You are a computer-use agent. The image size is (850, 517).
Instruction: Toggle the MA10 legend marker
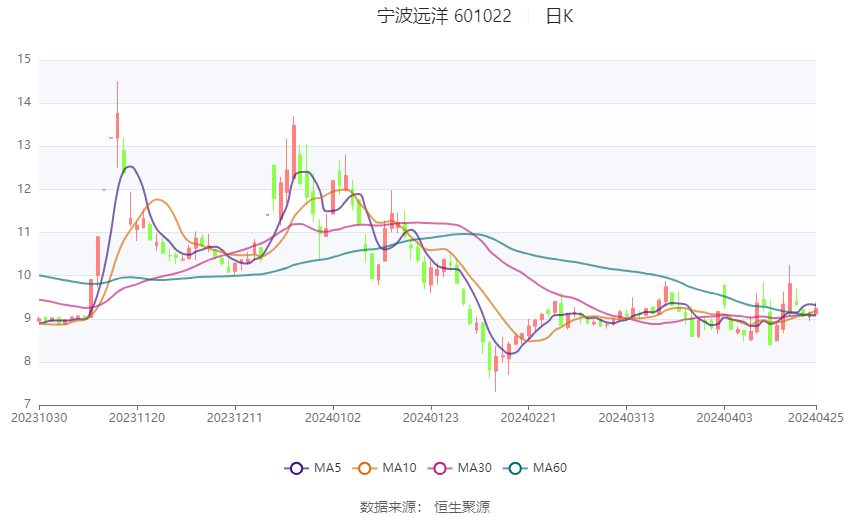365,468
